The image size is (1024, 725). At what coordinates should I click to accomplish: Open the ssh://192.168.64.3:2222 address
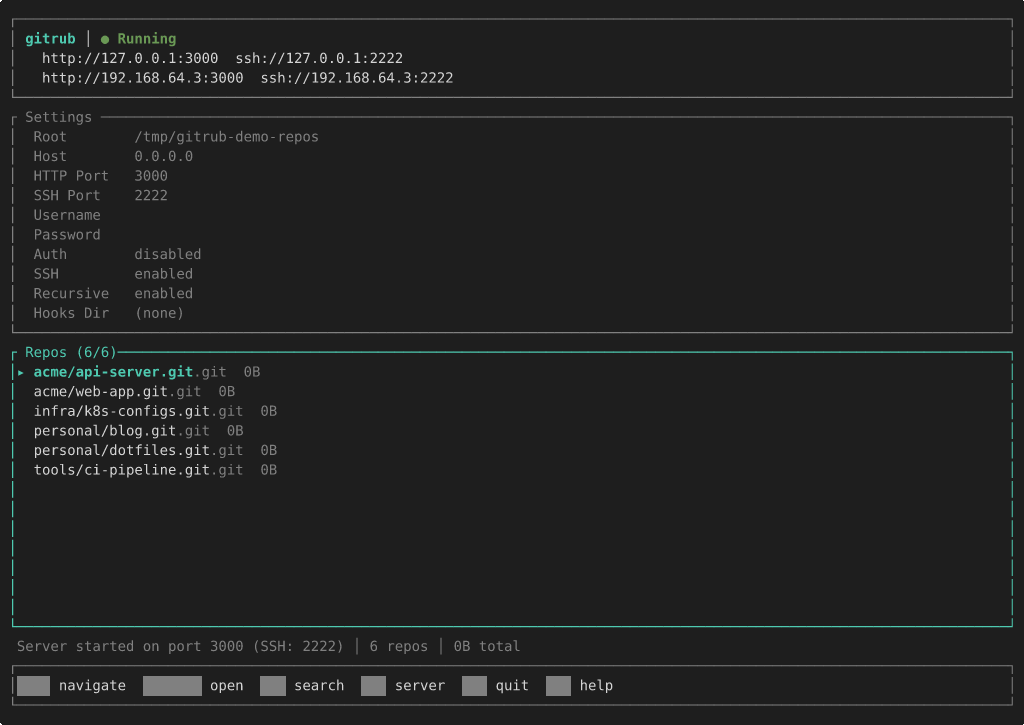356,78
